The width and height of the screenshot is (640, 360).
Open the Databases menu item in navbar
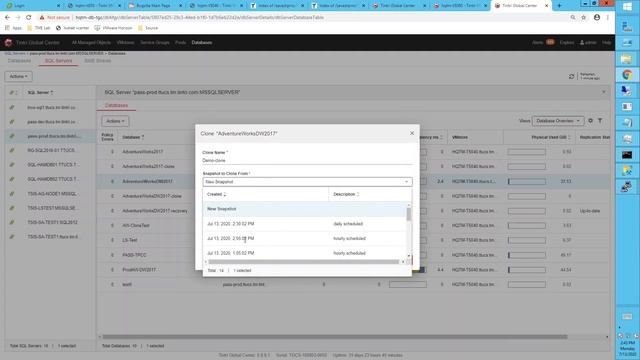click(x=202, y=42)
